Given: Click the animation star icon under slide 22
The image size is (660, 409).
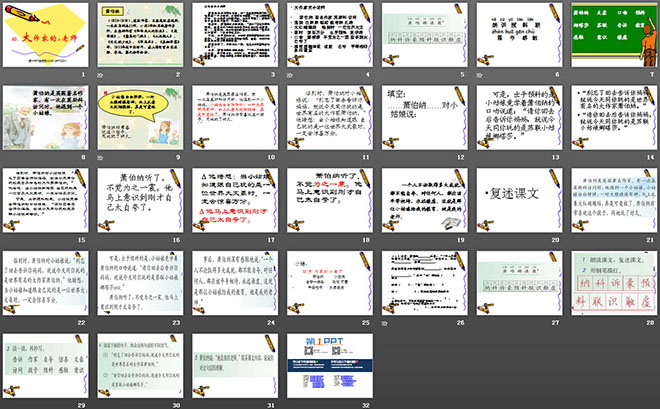Looking at the screenshot, I should click(x=7, y=323).
